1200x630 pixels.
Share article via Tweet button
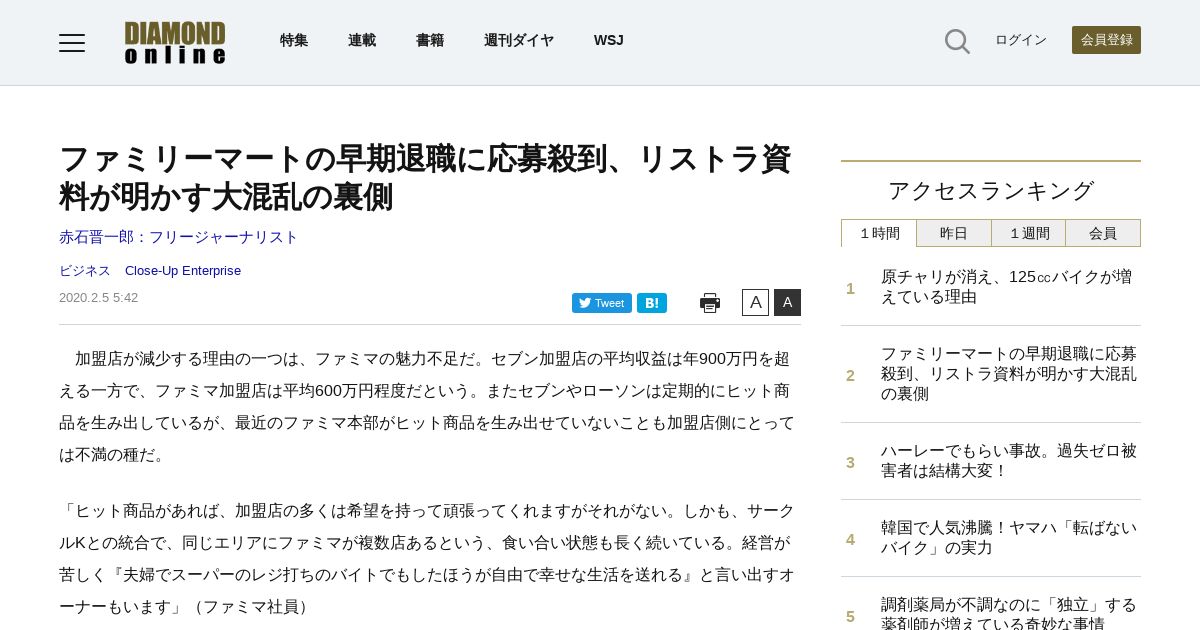[x=602, y=303]
